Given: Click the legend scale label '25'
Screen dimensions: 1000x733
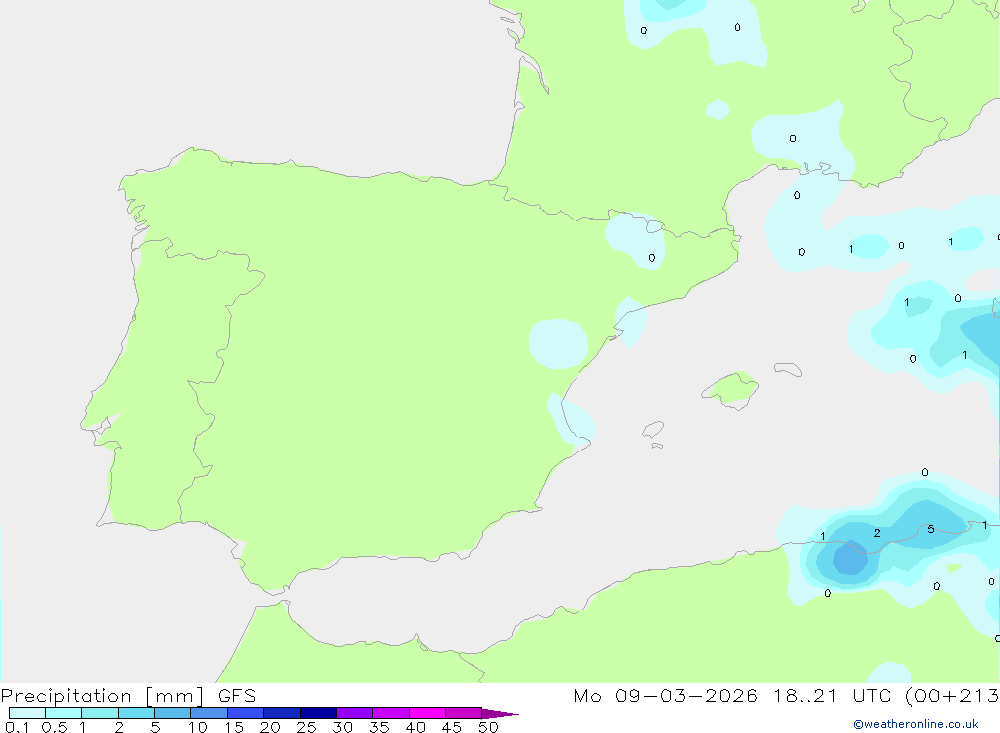Looking at the screenshot, I should [306, 727].
